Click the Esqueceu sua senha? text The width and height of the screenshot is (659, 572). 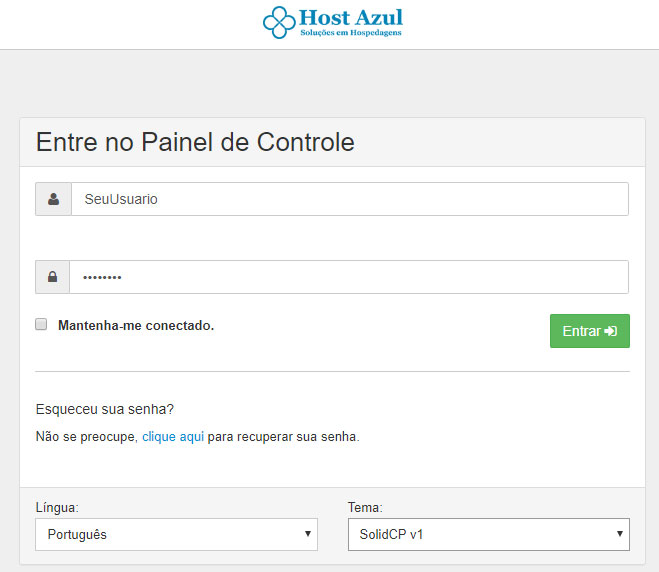tap(105, 409)
